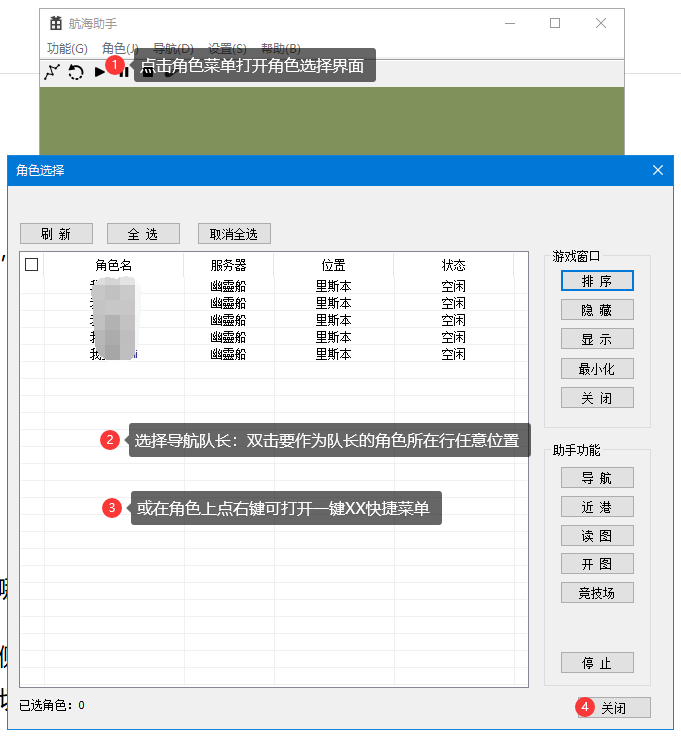Click the 竞技场 button
This screenshot has width=681, height=737.
click(x=597, y=593)
